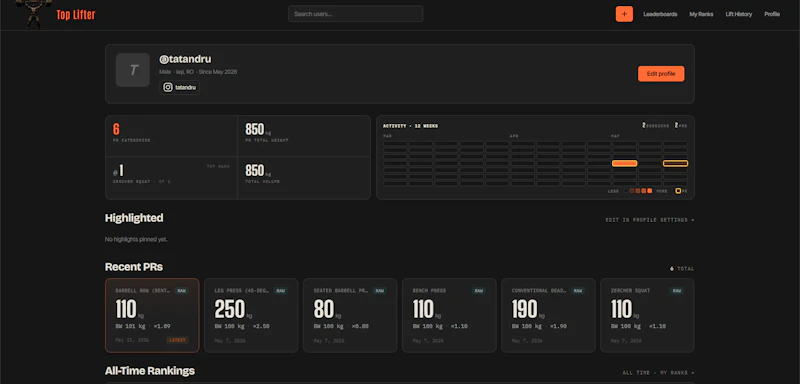The image size is (800, 384).
Task: Click the MAR month label
Action: (387, 136)
